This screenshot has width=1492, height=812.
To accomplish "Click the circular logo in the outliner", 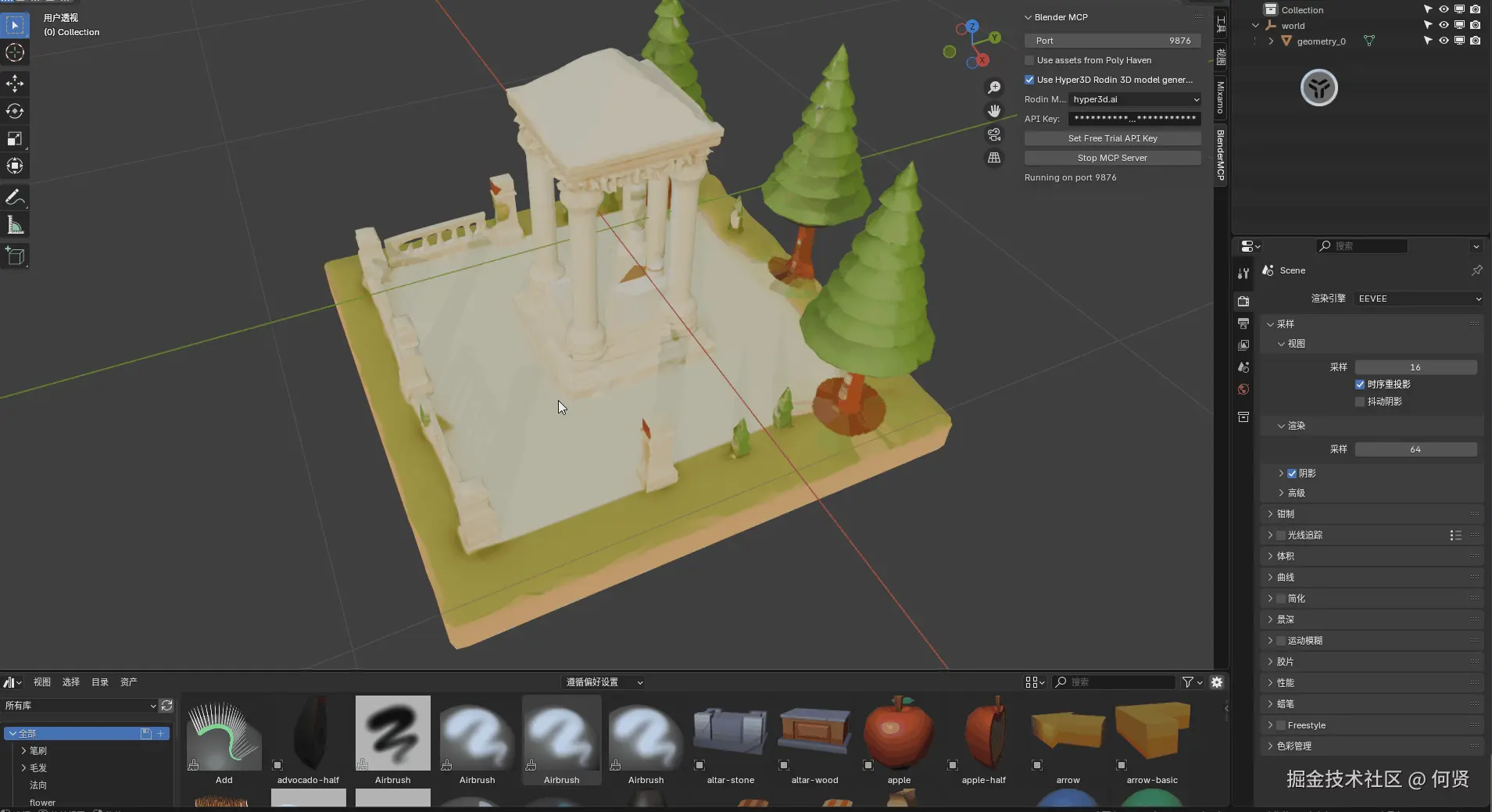I will (x=1318, y=88).
